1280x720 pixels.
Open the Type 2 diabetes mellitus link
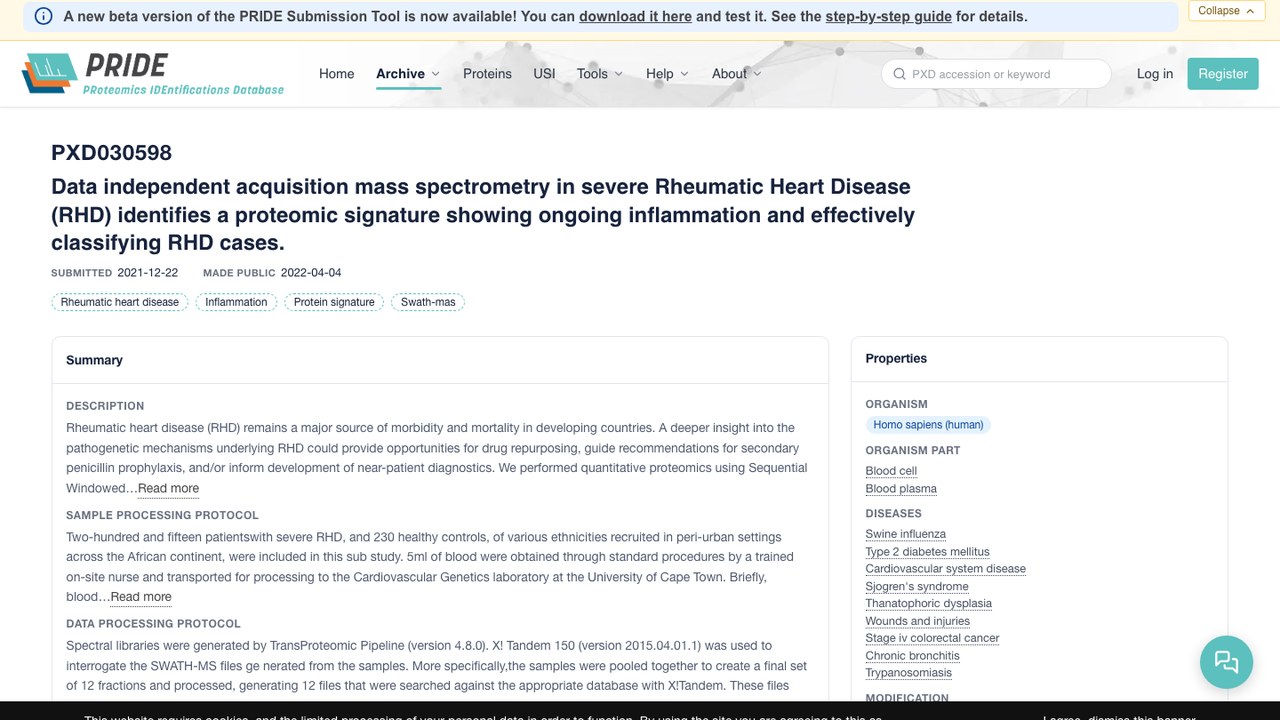pos(928,552)
